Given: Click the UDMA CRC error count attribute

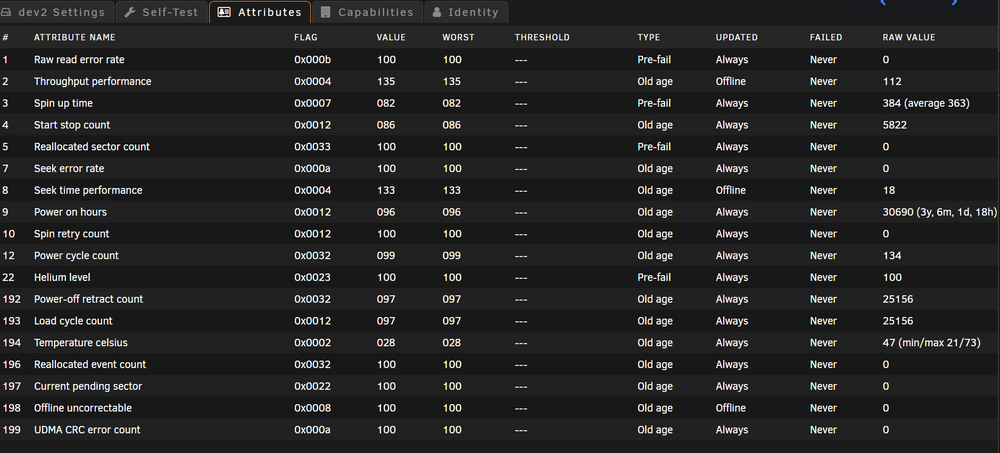Looking at the screenshot, I should [87, 429].
